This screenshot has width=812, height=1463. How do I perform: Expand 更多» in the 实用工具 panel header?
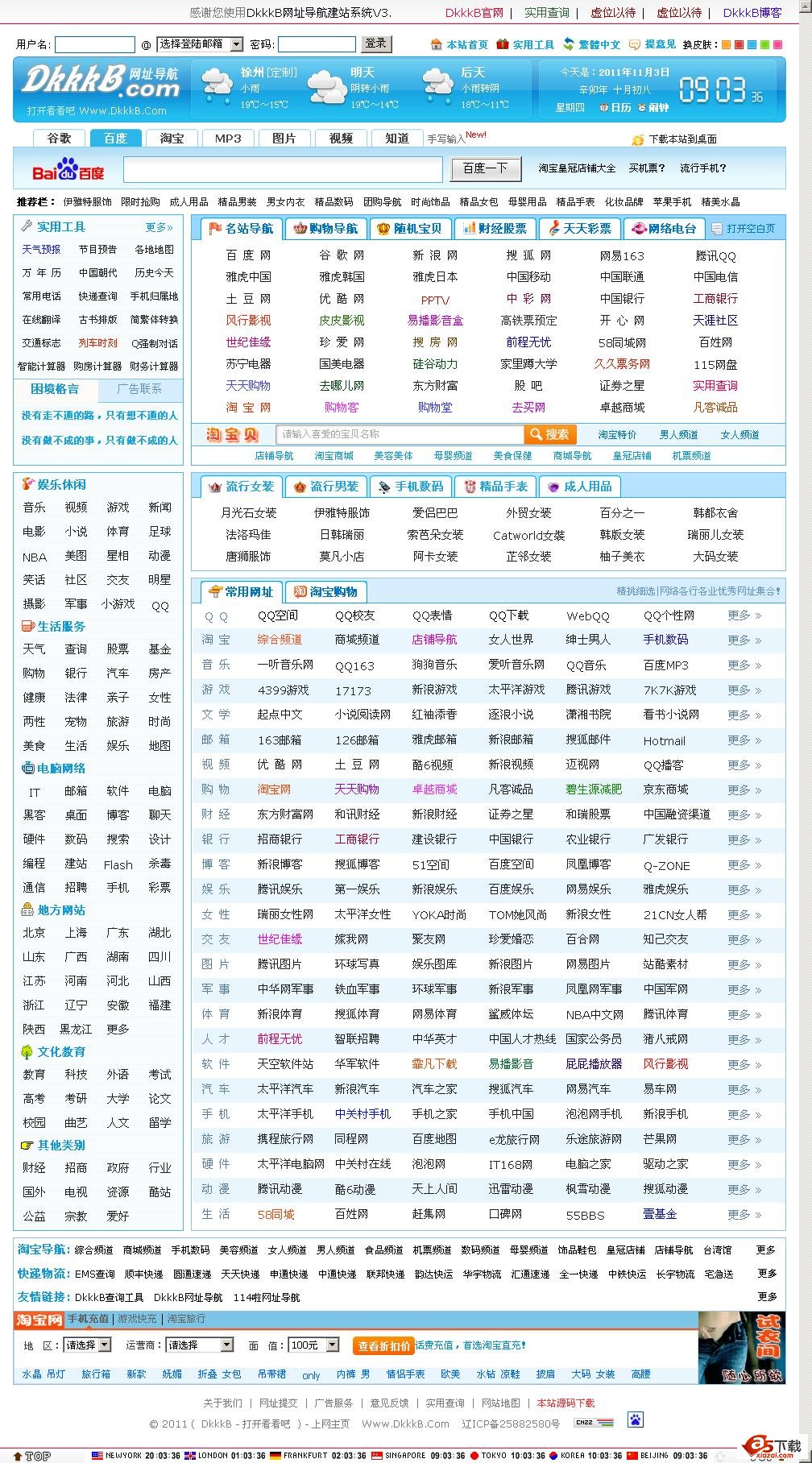(x=159, y=227)
